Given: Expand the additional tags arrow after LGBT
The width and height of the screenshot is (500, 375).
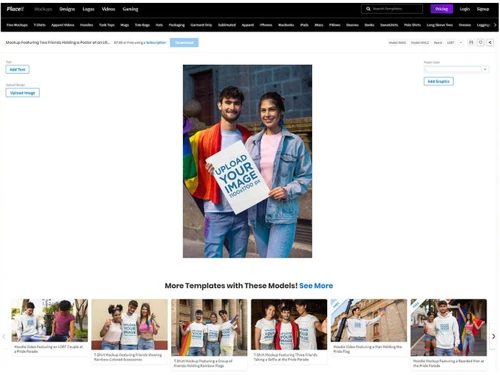Looking at the screenshot, I should click(461, 43).
